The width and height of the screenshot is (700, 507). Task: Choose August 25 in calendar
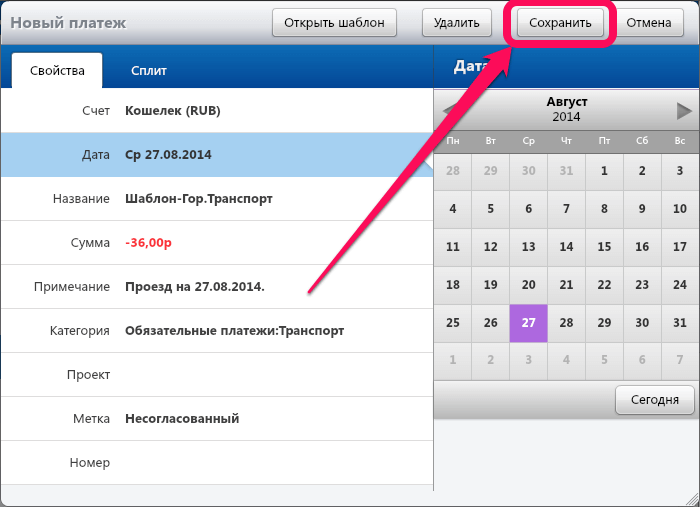coord(453,323)
